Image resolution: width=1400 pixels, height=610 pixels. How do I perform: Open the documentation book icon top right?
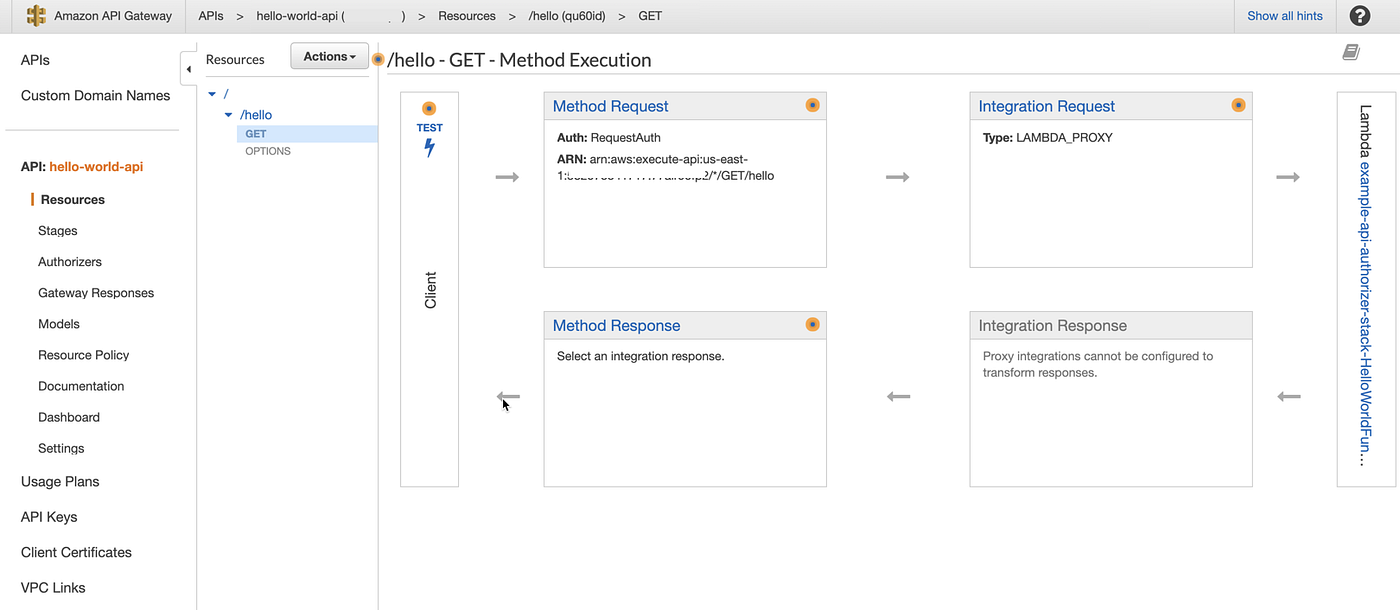(x=1351, y=50)
